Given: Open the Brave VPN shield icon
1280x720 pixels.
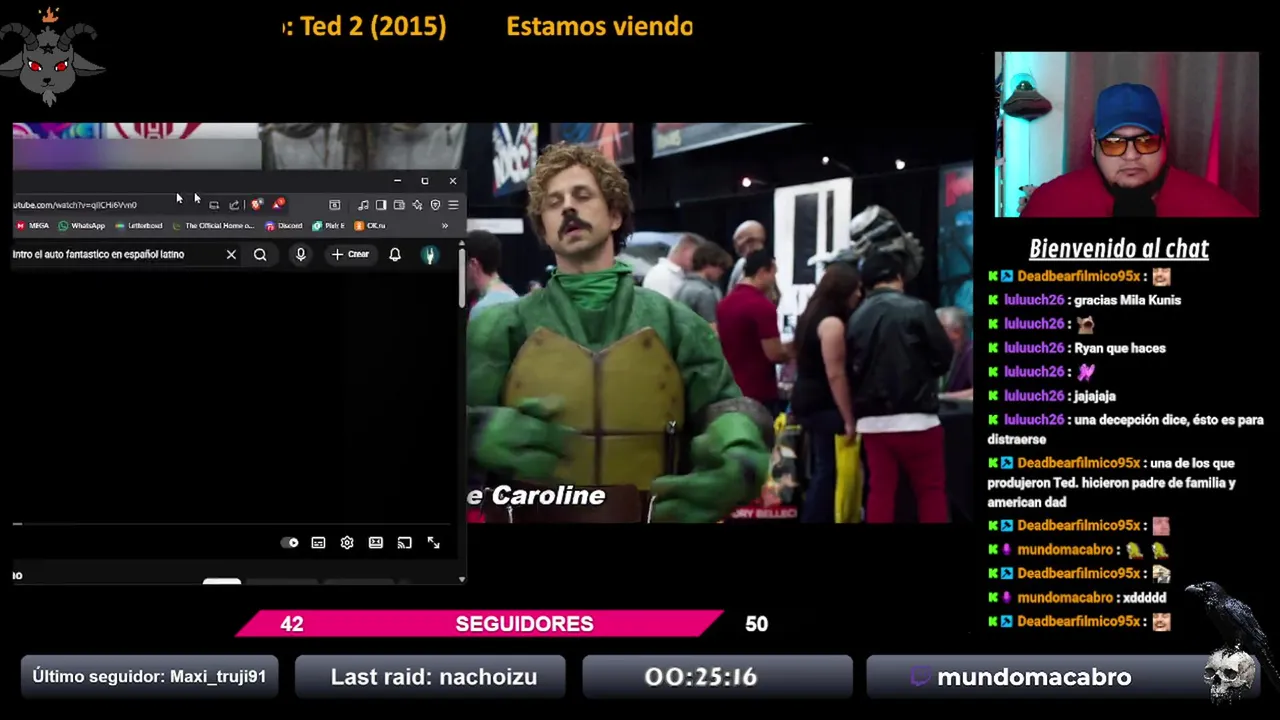Looking at the screenshot, I should (x=435, y=205).
